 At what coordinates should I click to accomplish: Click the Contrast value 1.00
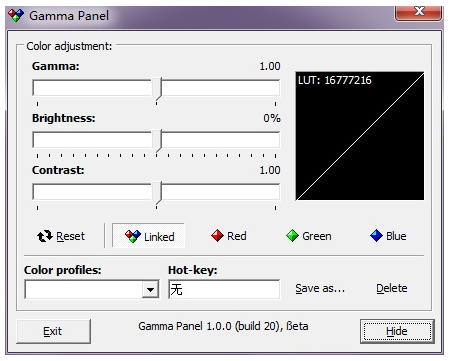click(x=270, y=170)
